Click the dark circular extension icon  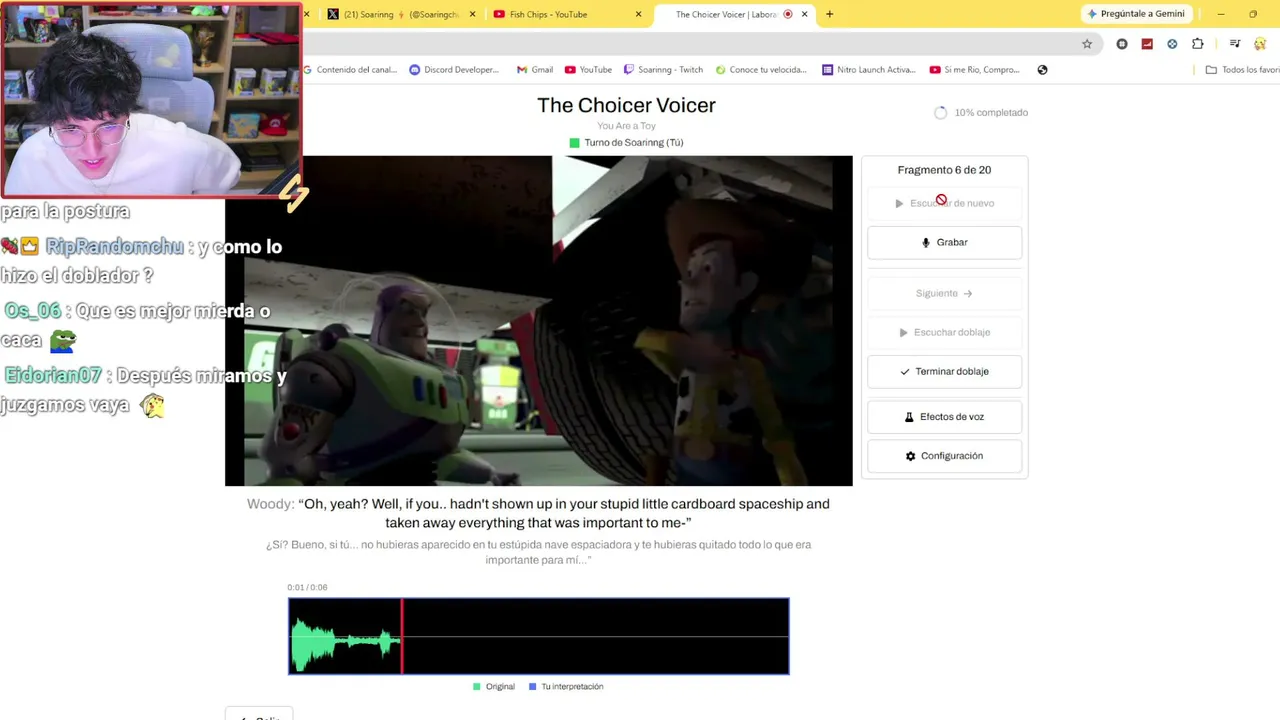coord(1122,44)
